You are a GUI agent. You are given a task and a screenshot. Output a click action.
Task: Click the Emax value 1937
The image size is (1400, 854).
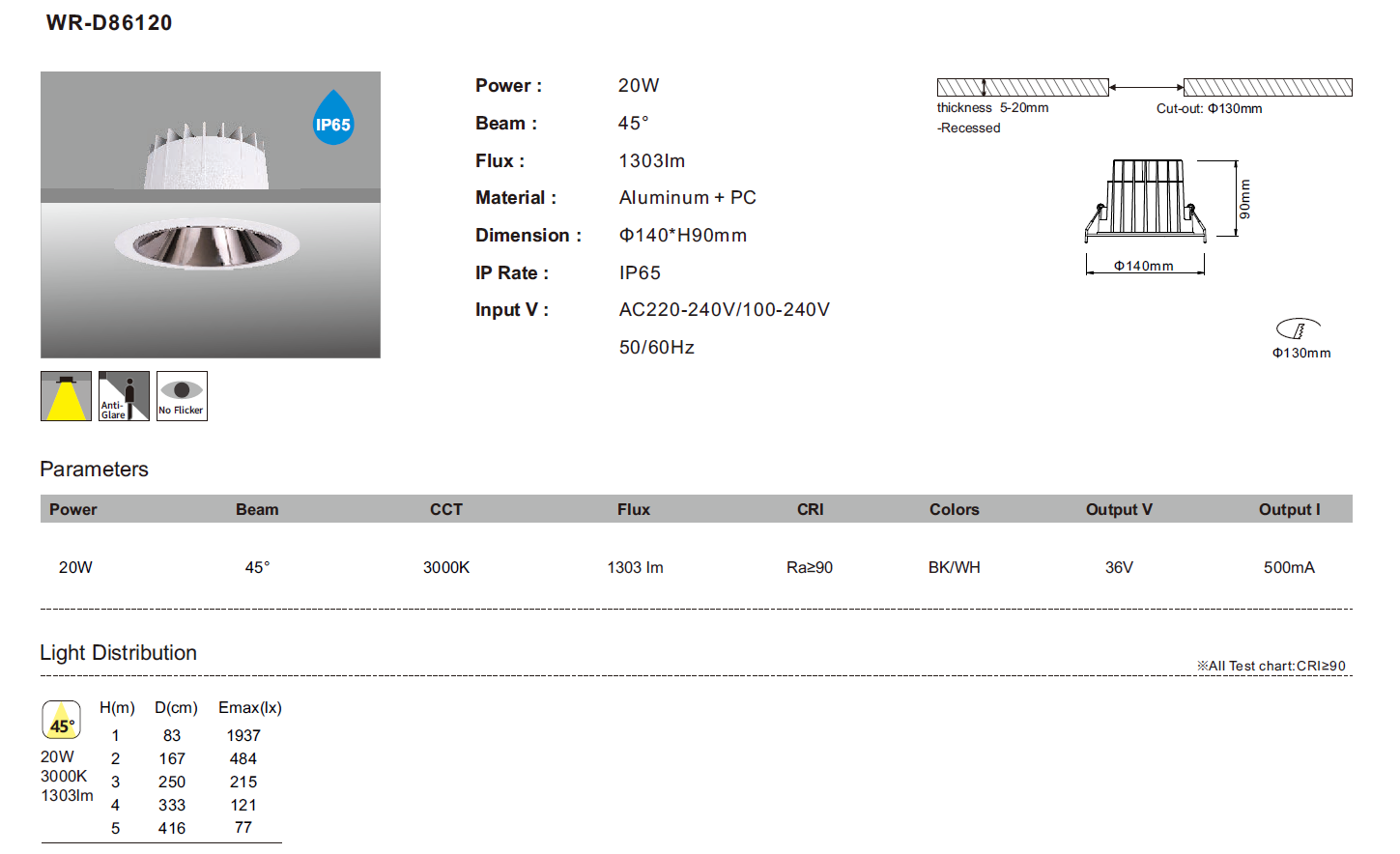click(243, 736)
